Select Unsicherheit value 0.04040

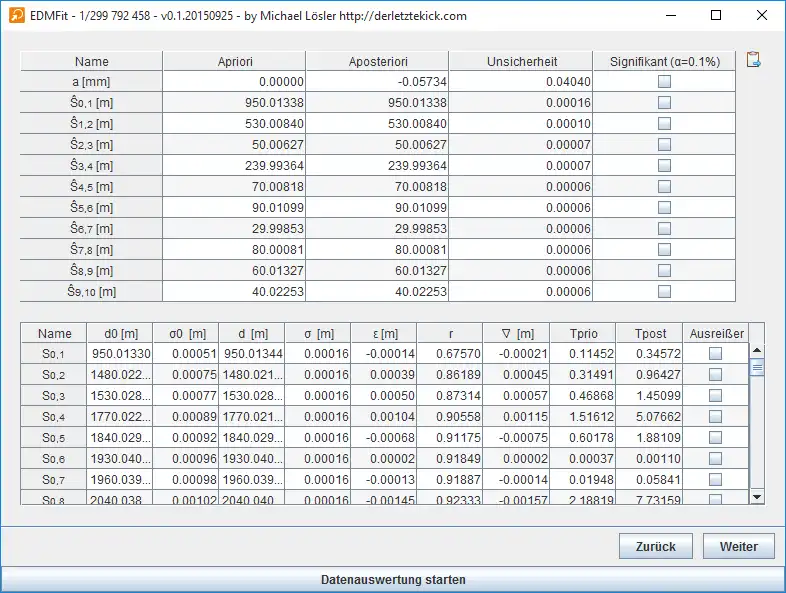tap(521, 82)
